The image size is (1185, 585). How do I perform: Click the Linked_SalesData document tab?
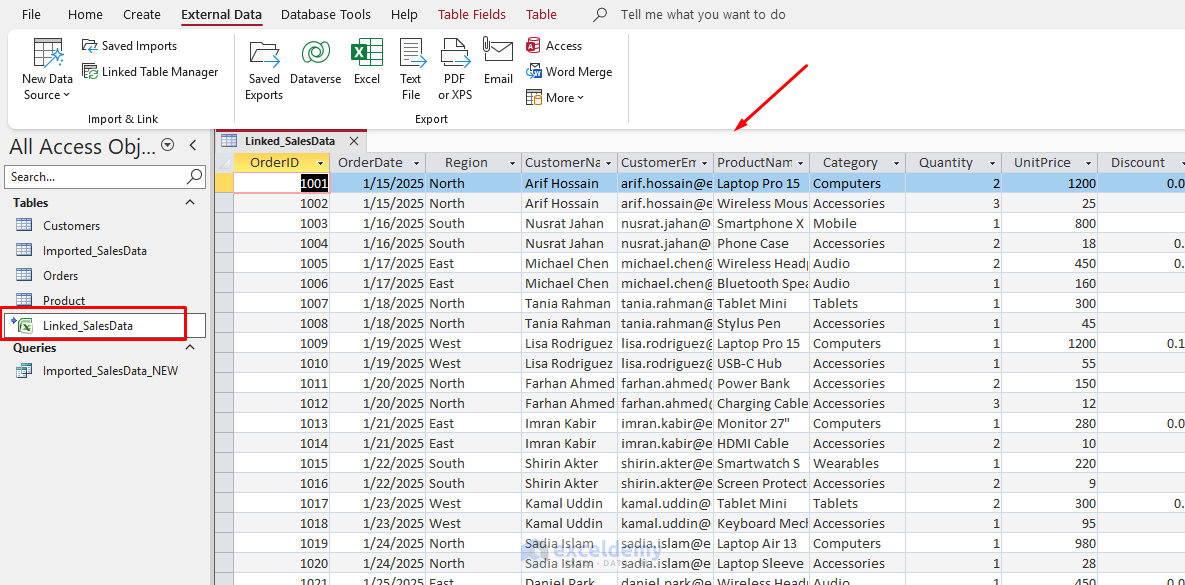(289, 141)
